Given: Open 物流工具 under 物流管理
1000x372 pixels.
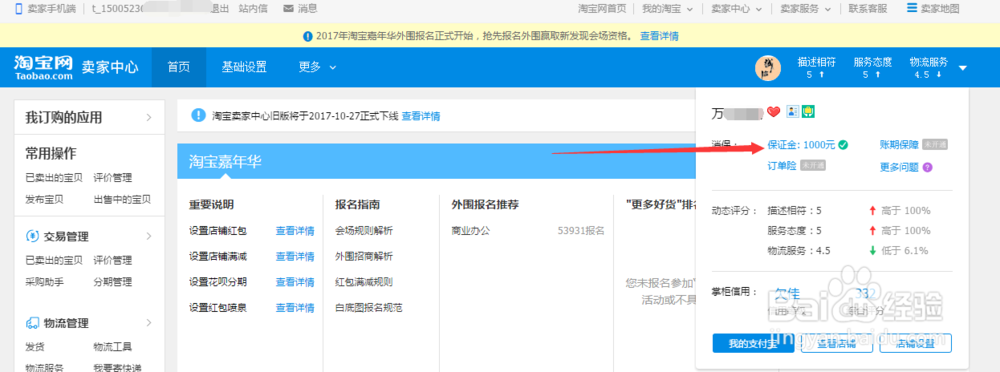Looking at the screenshot, I should (x=113, y=347).
